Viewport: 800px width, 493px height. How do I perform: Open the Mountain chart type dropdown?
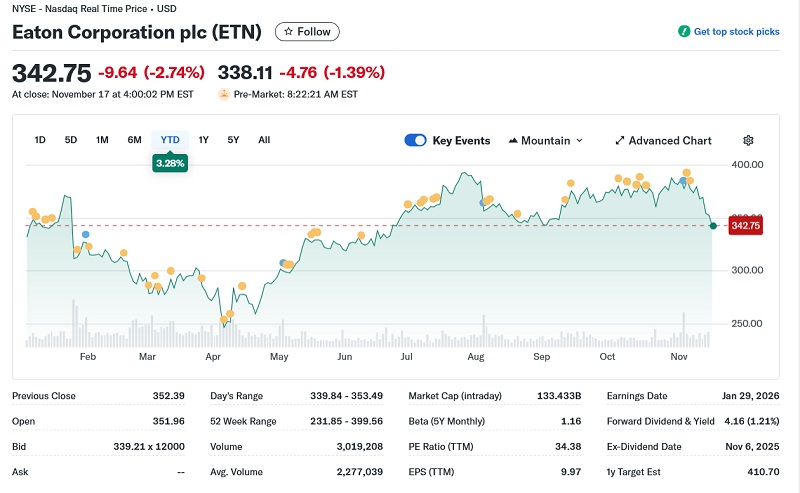(x=545, y=140)
